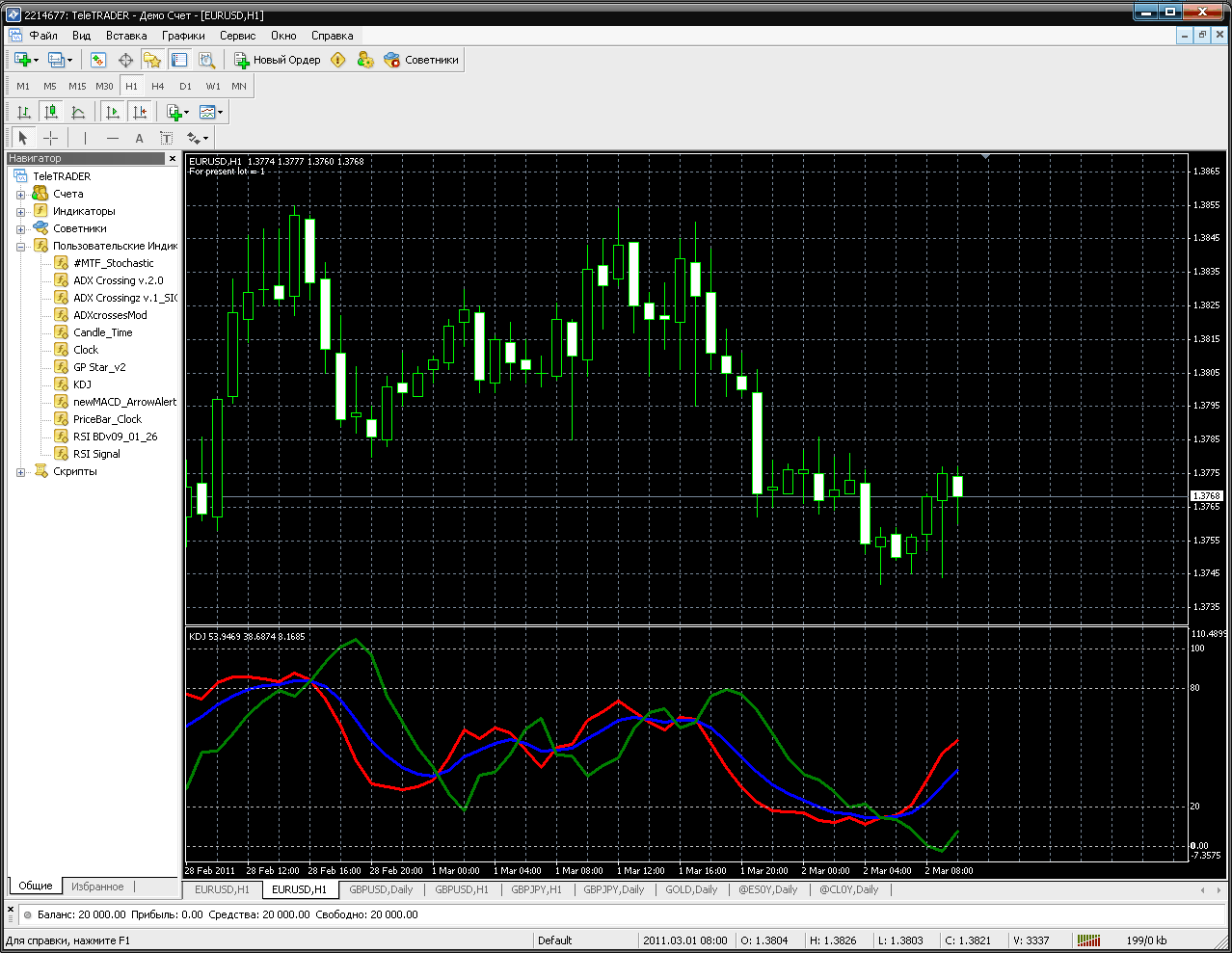
Task: Open the Market Watch window icon
Action: (x=98, y=60)
